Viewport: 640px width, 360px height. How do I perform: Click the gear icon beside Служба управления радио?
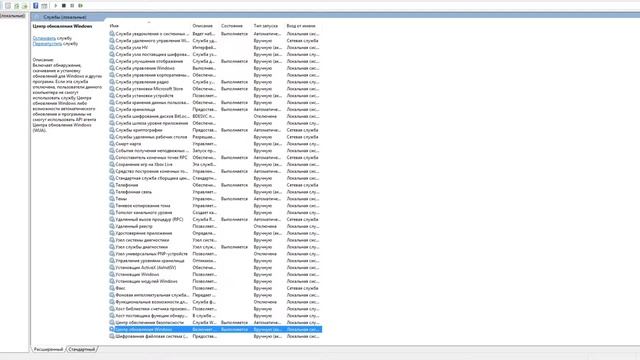click(x=112, y=82)
